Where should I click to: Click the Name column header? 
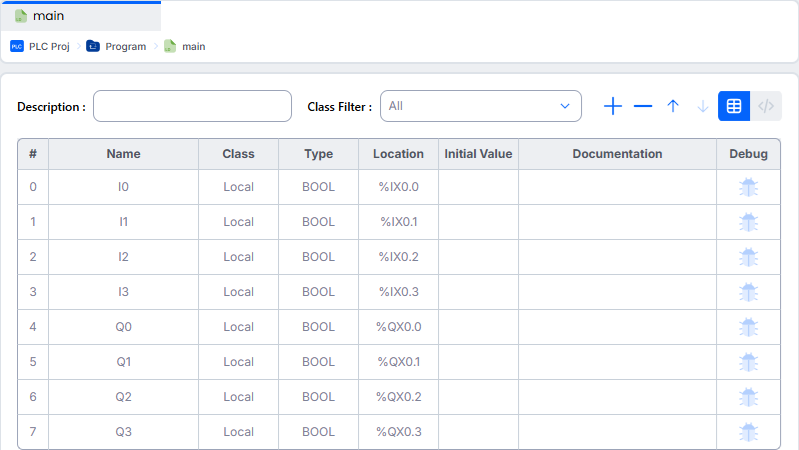(123, 154)
